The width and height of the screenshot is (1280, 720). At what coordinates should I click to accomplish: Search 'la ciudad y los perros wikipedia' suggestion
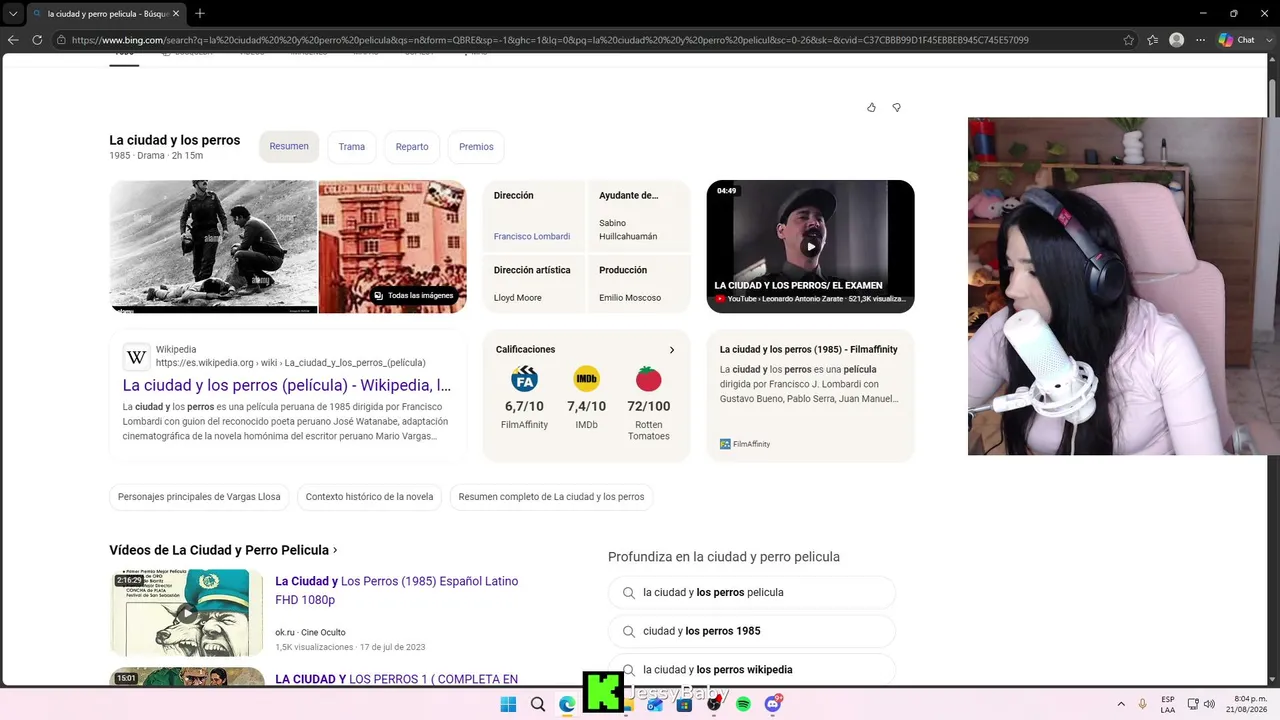pyautogui.click(x=751, y=670)
